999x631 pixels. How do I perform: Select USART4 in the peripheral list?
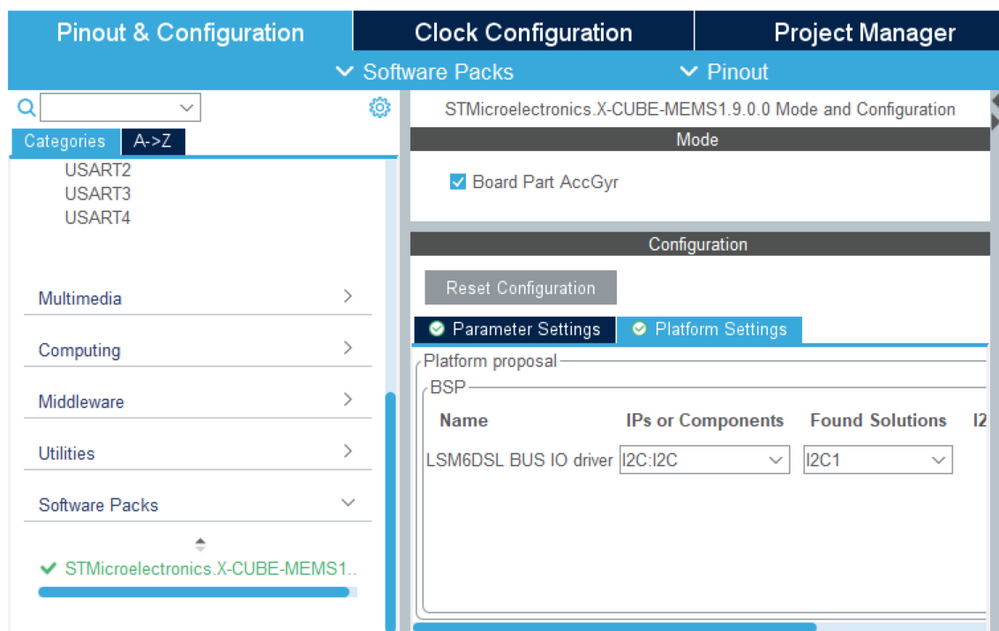(x=97, y=218)
